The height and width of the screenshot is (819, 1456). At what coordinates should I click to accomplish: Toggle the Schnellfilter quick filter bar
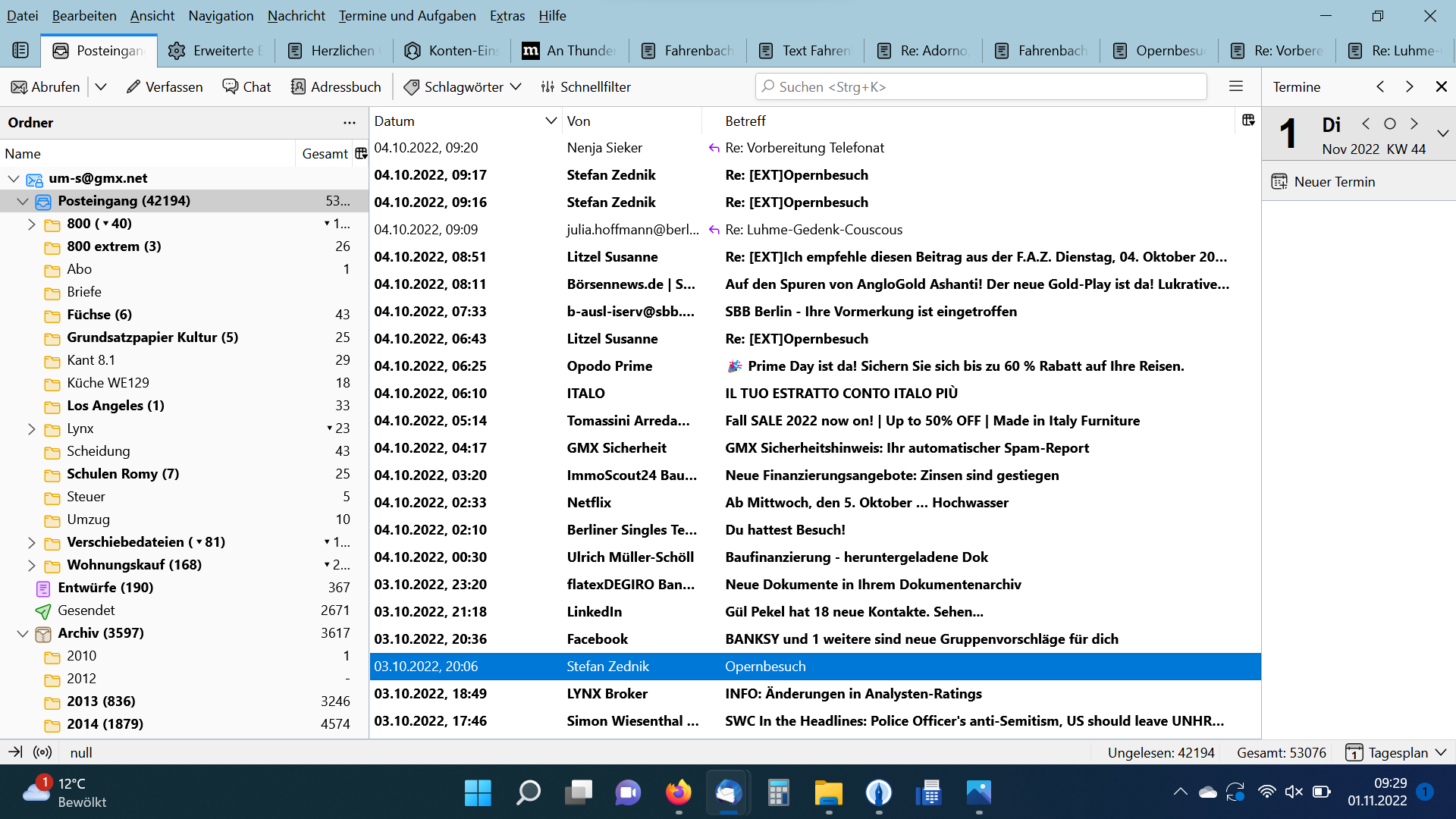pos(585,86)
